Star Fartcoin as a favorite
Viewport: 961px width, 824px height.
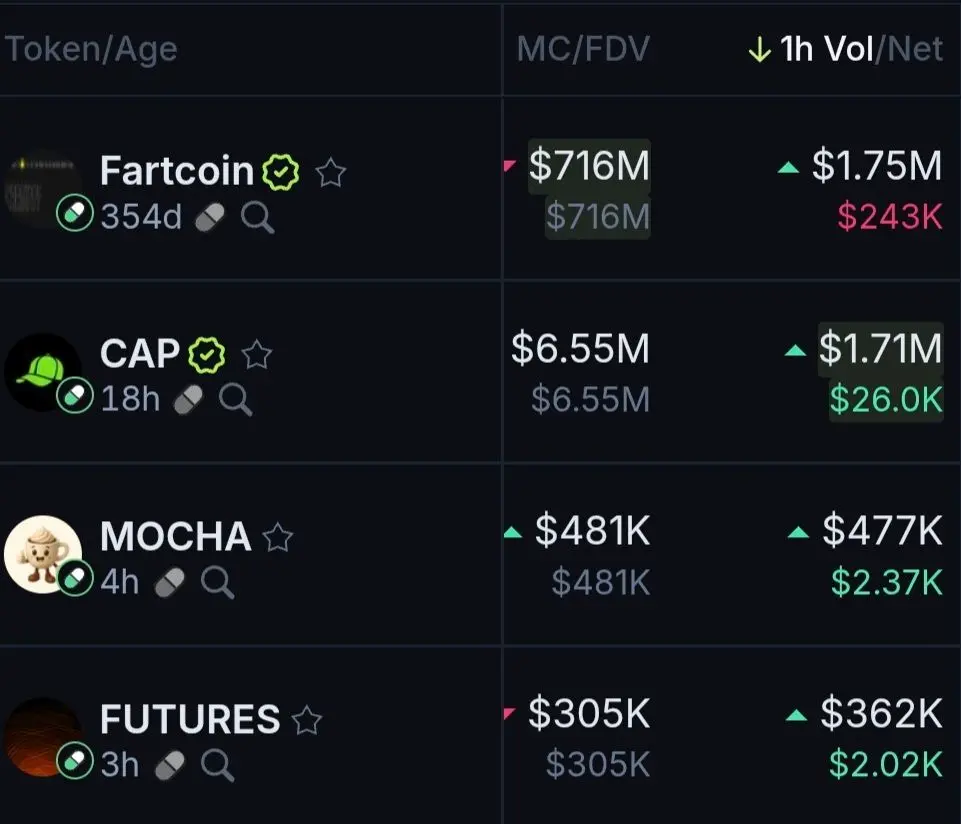[x=331, y=172]
